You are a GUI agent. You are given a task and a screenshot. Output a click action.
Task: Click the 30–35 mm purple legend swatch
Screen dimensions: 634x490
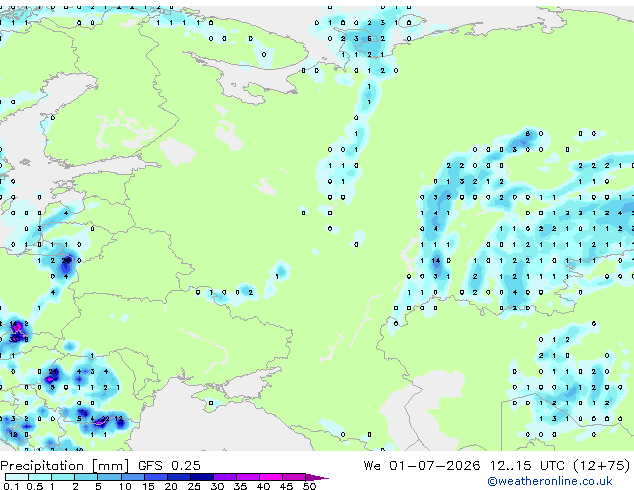click(225, 477)
